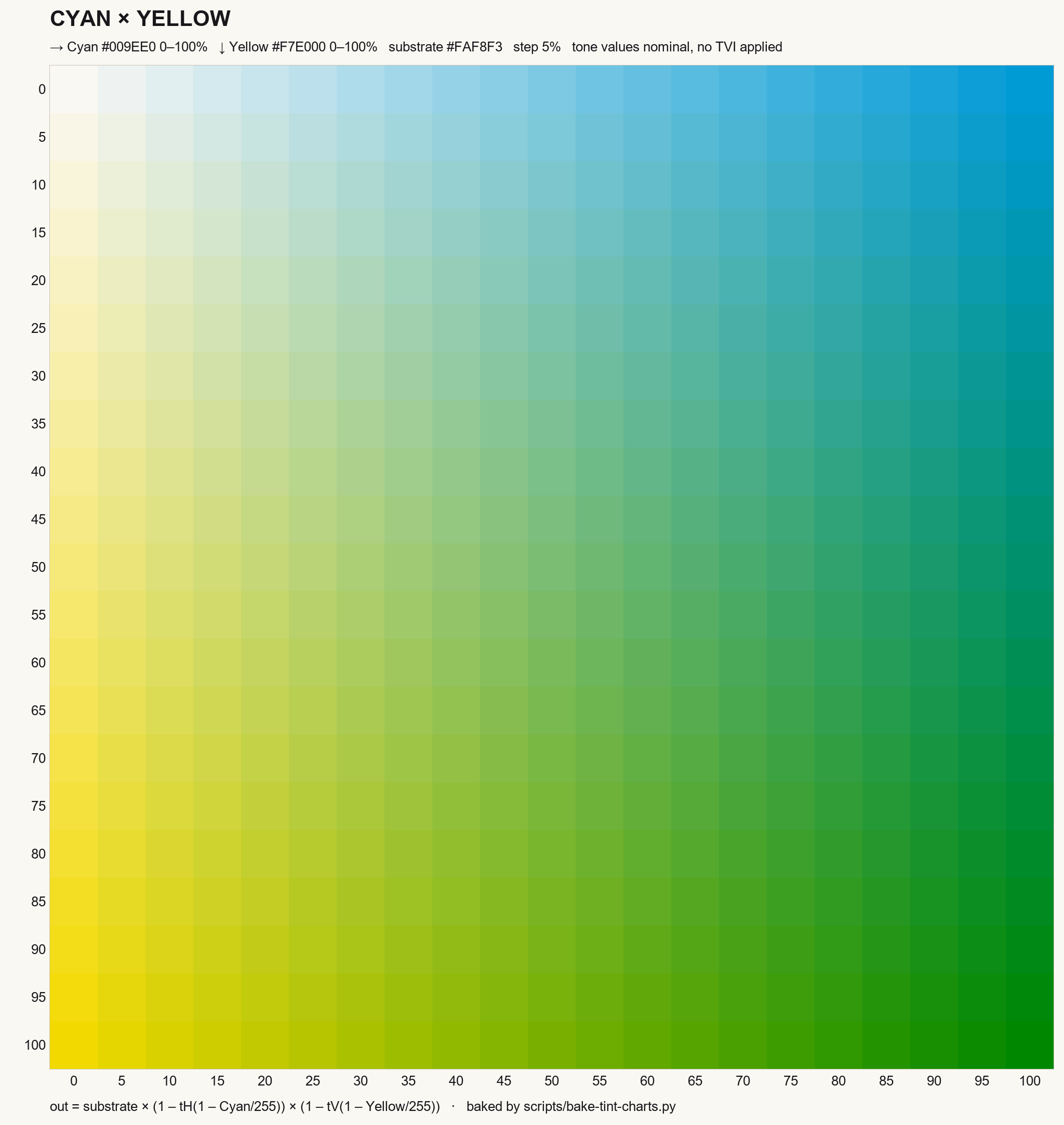Click the bottom column label 15
Viewport: 1064px width, 1125px height.
tap(217, 1081)
